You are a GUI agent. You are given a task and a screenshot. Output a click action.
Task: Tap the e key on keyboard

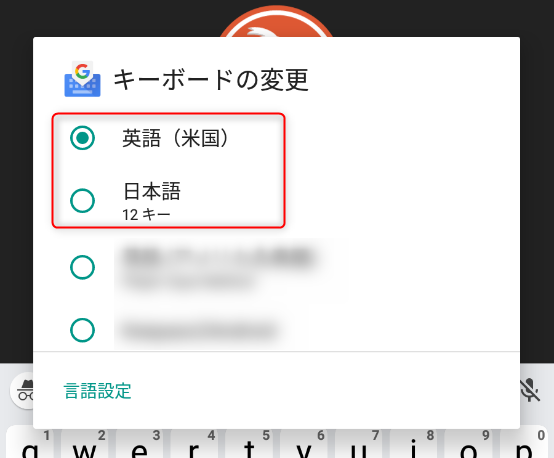pos(139,444)
